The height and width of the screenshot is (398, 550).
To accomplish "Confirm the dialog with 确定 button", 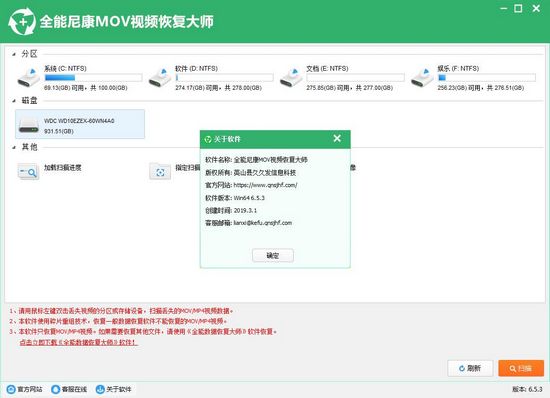I will click(273, 256).
